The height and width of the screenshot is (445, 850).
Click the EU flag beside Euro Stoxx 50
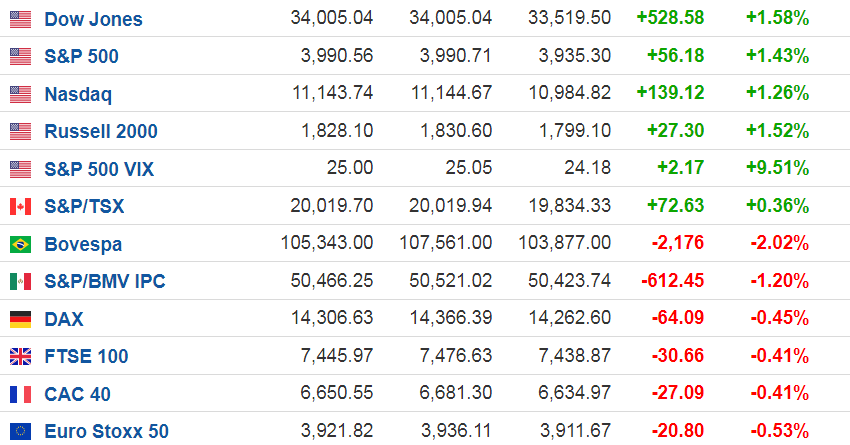pyautogui.click(x=20, y=432)
